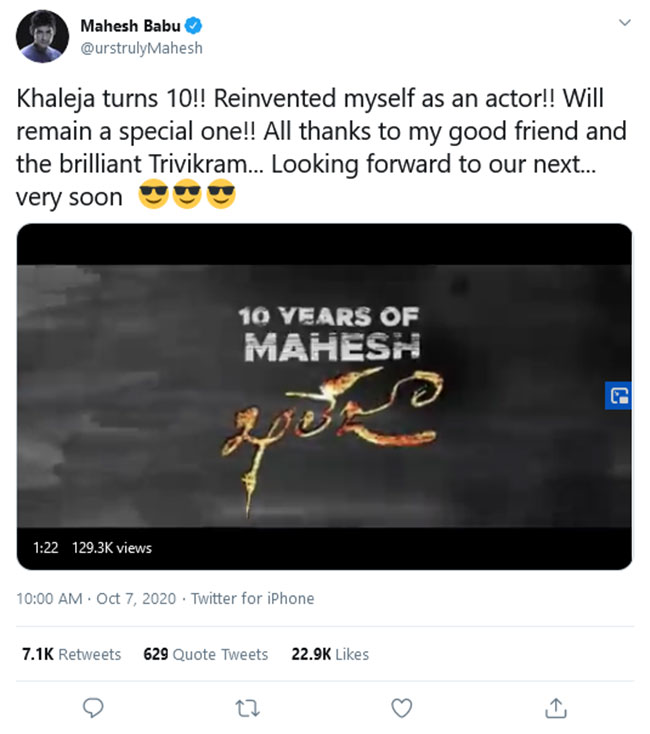Click the 129.3K views counter
Image resolution: width=650 pixels, height=734 pixels.
pos(112,548)
